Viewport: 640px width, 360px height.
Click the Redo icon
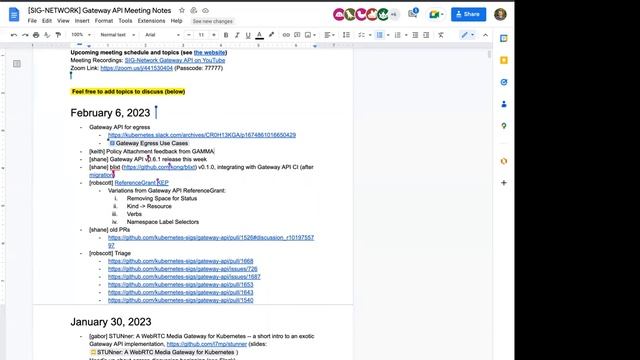point(25,35)
